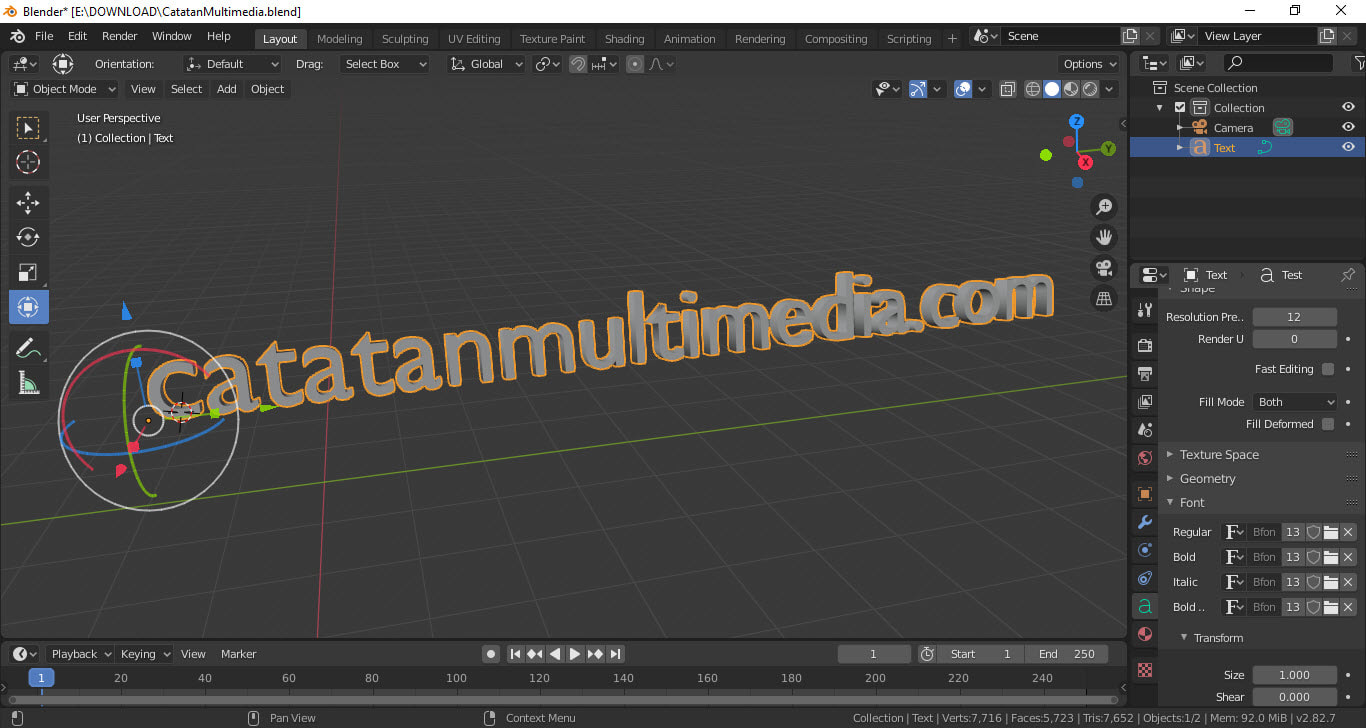Viewport: 1366px width, 728px height.
Task: Open Physics properties tab
Action: pyautogui.click(x=1145, y=550)
